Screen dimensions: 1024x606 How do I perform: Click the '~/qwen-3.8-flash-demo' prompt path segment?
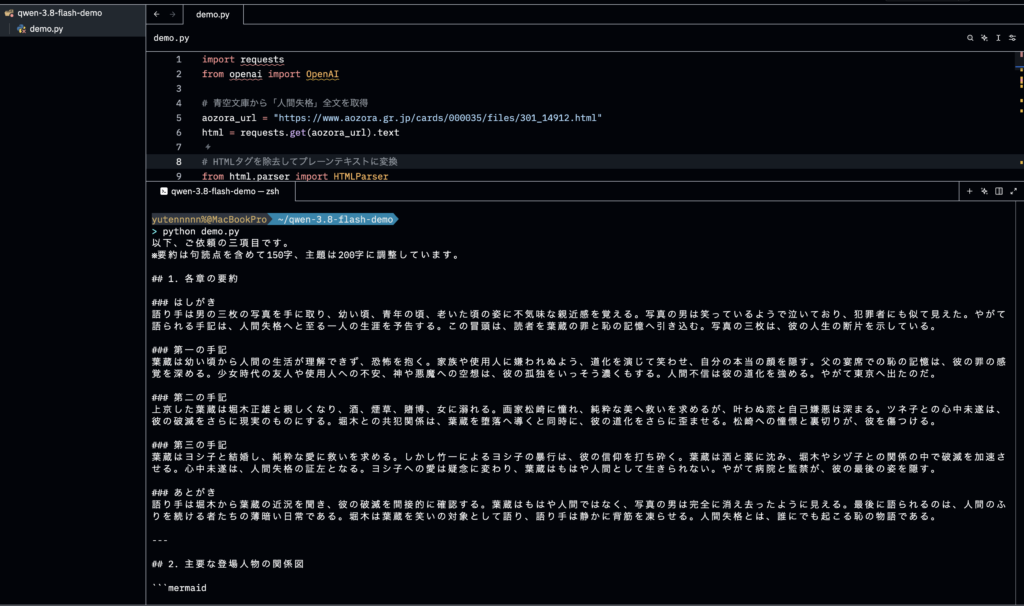[335, 219]
